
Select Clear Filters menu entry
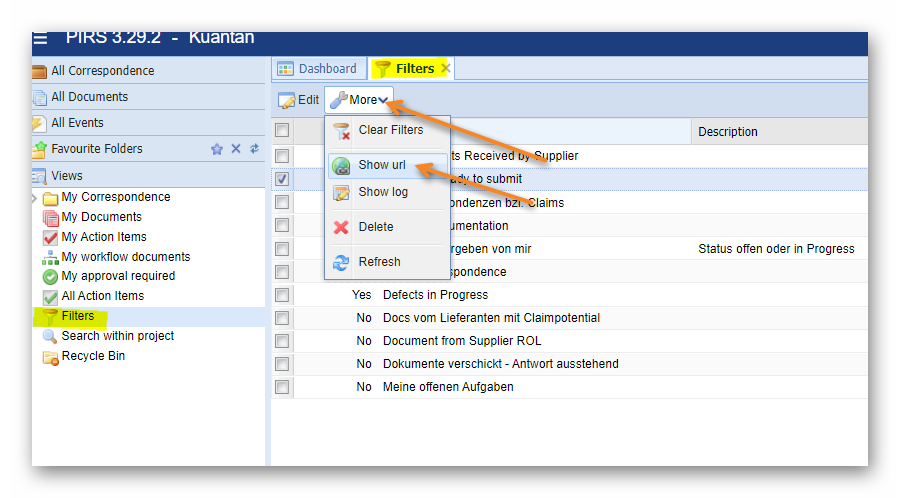click(x=390, y=130)
